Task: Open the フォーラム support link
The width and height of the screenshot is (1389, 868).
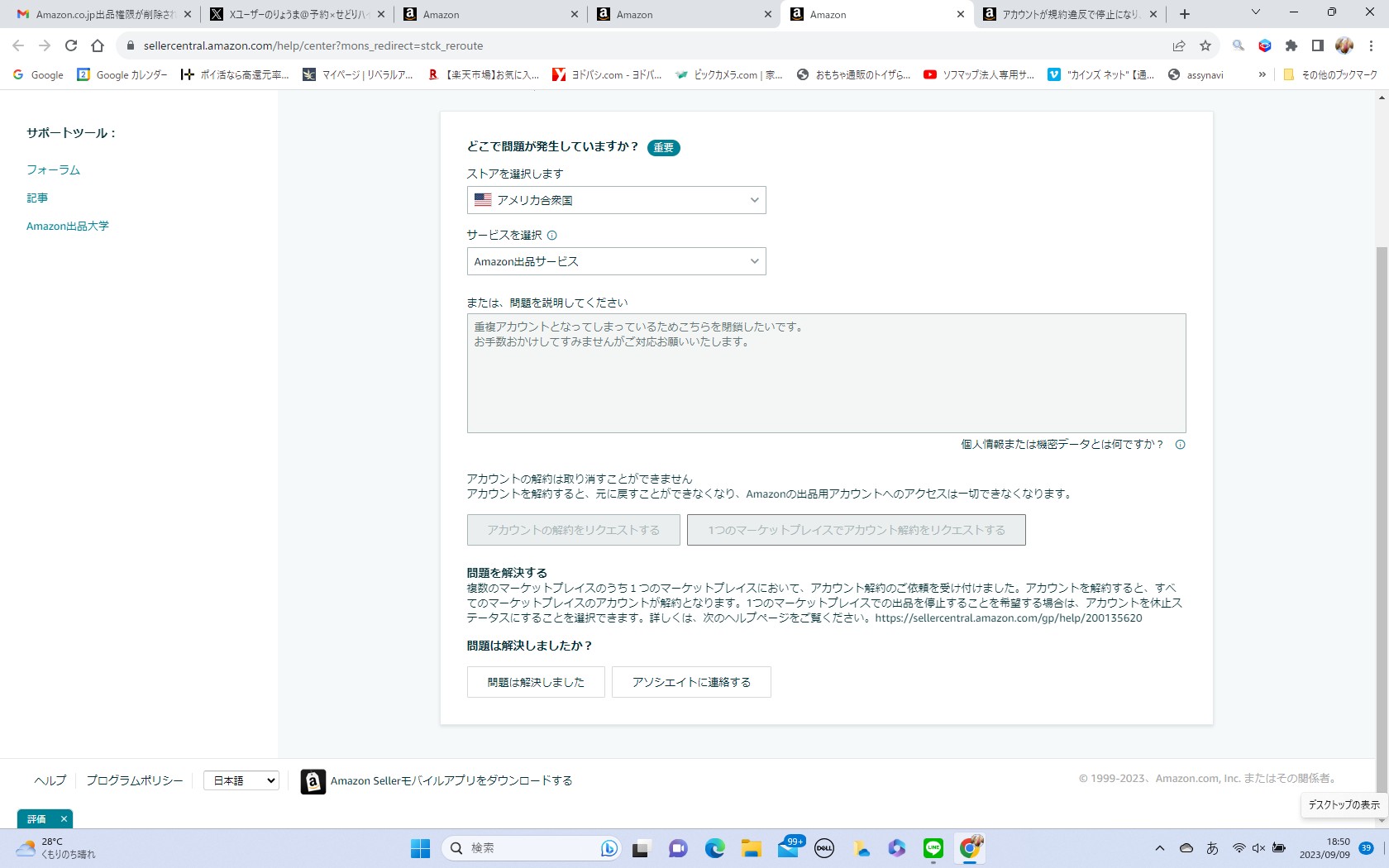Action: point(53,169)
